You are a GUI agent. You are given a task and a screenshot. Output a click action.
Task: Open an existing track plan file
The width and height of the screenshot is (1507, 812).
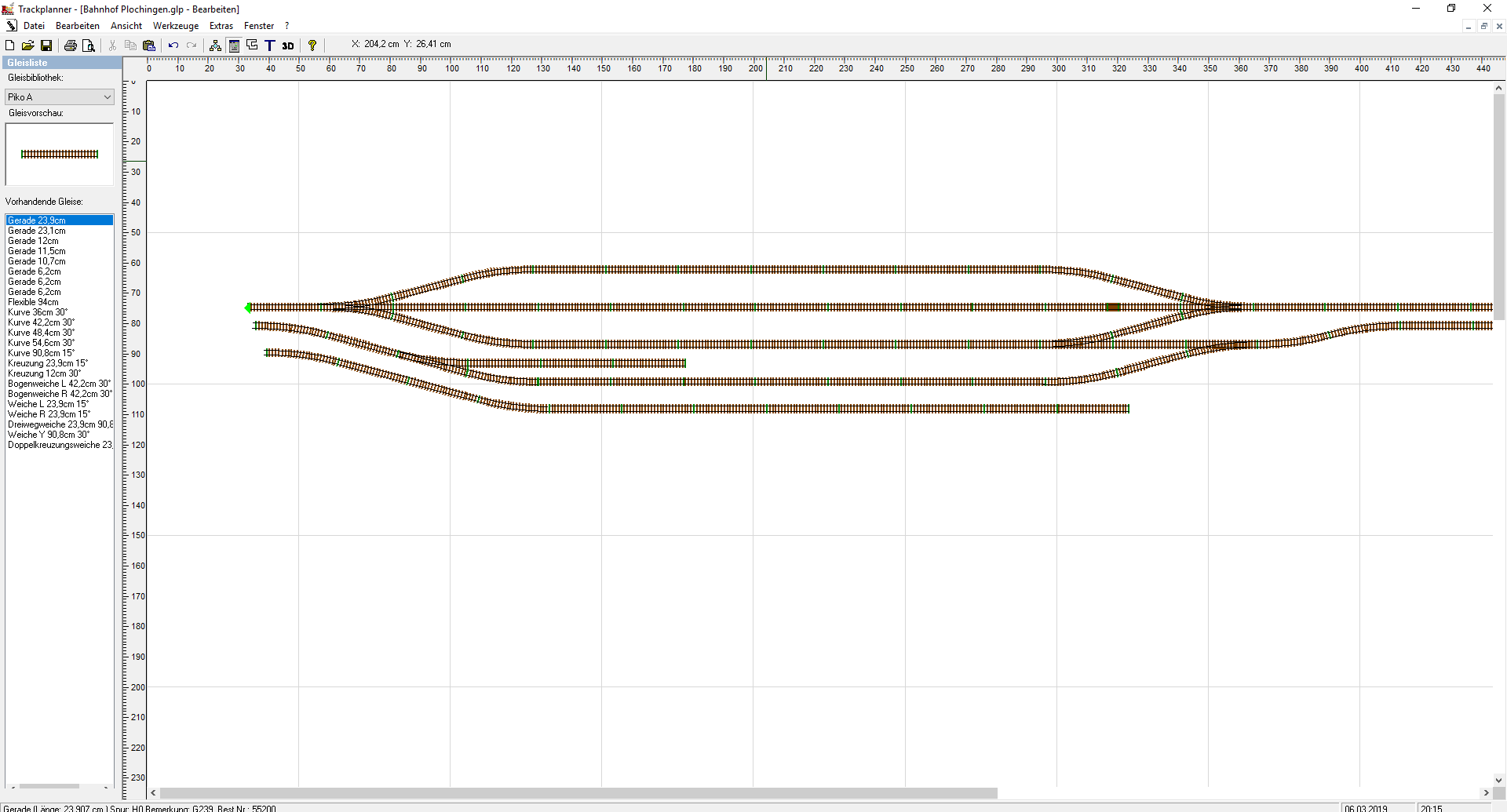(27, 46)
